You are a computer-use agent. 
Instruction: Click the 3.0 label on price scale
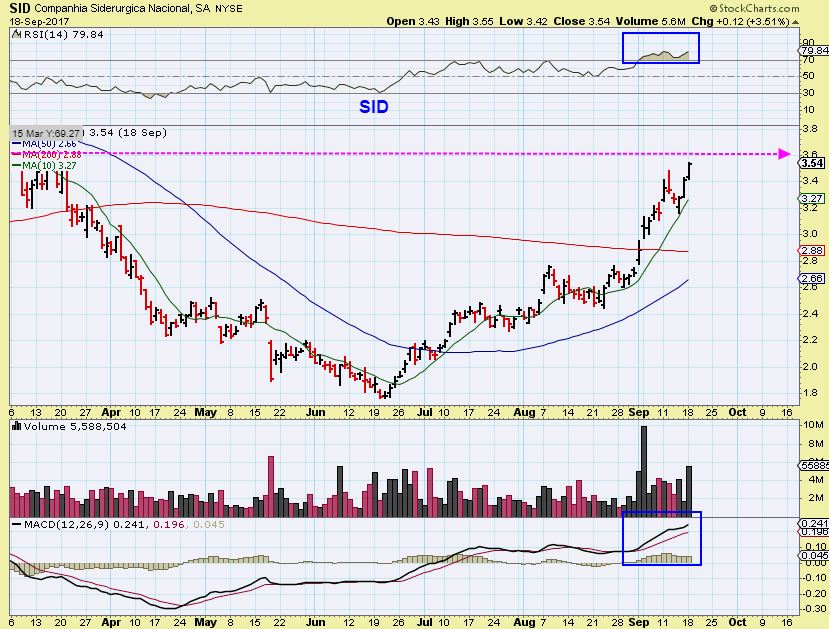click(809, 234)
